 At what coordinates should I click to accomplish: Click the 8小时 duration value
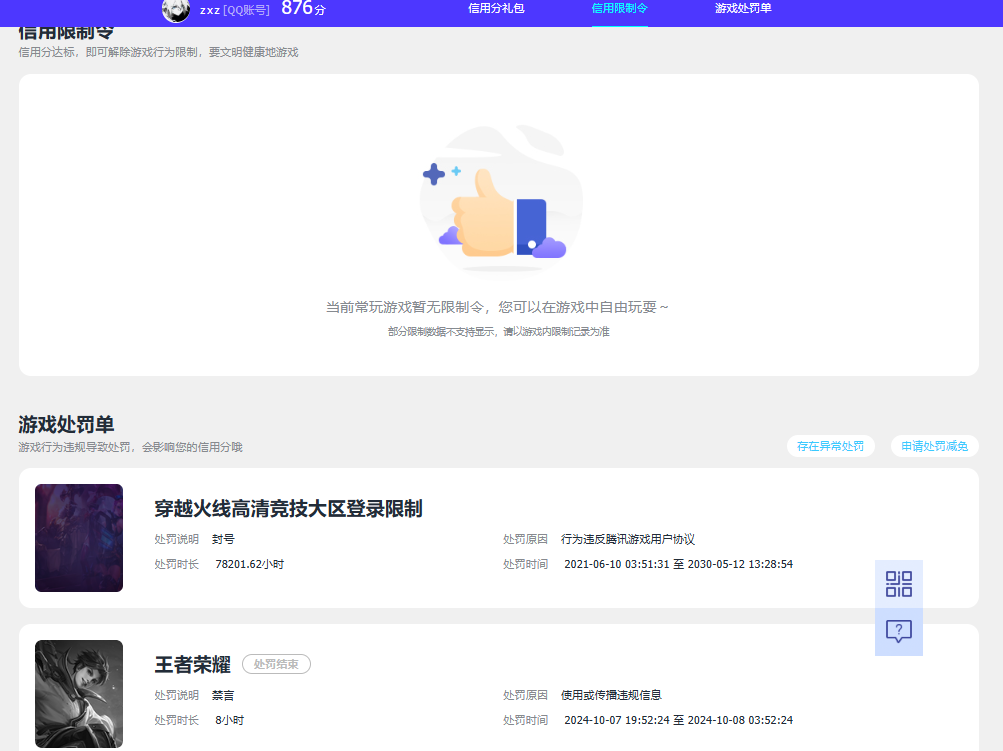click(x=230, y=720)
